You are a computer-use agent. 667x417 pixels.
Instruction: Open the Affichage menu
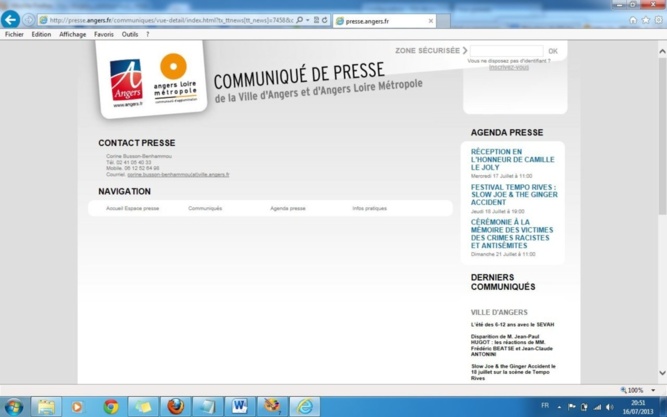72,34
